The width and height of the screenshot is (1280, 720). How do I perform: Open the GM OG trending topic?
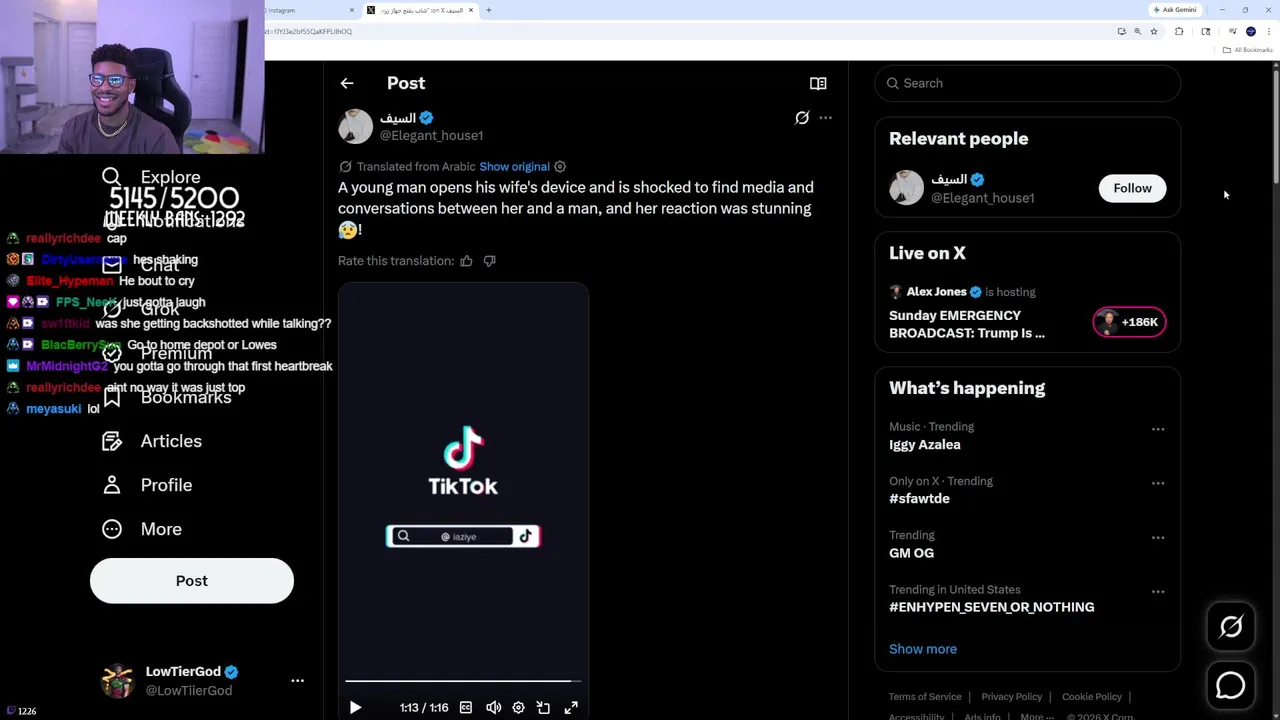(911, 553)
